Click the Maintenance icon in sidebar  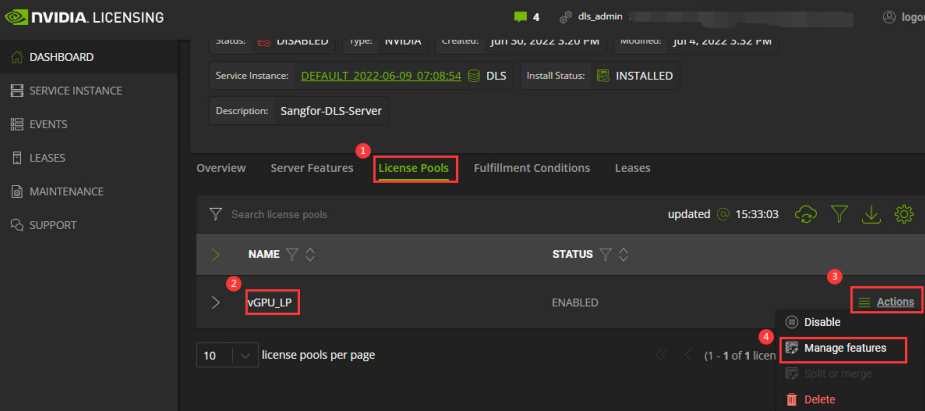point(17,192)
